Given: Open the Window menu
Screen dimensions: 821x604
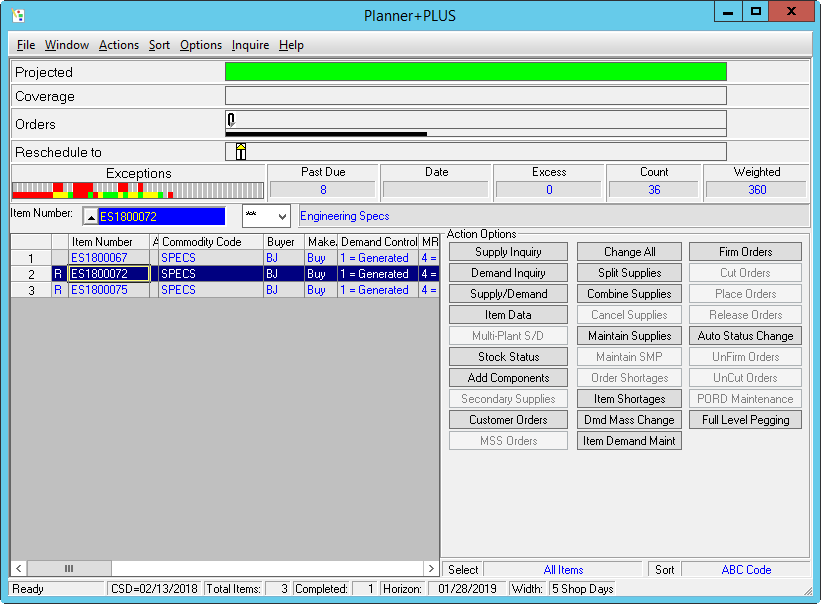Looking at the screenshot, I should pyautogui.click(x=66, y=45).
